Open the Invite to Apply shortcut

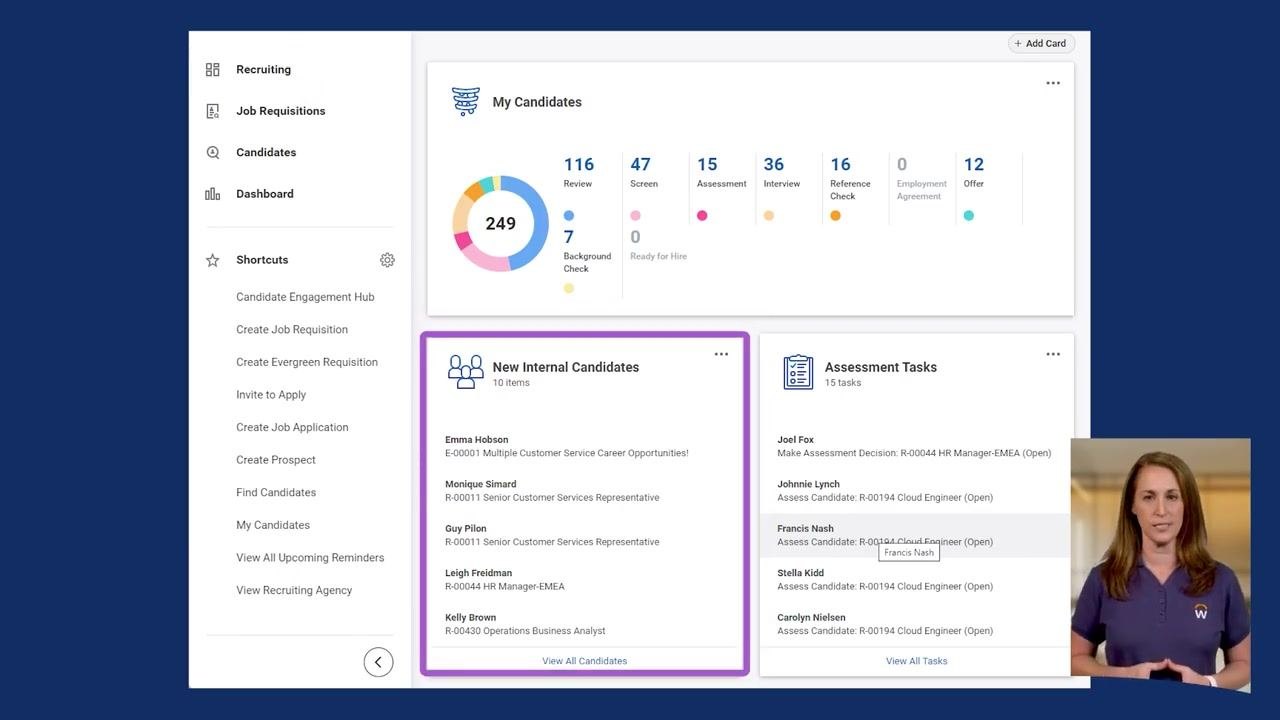tap(271, 395)
